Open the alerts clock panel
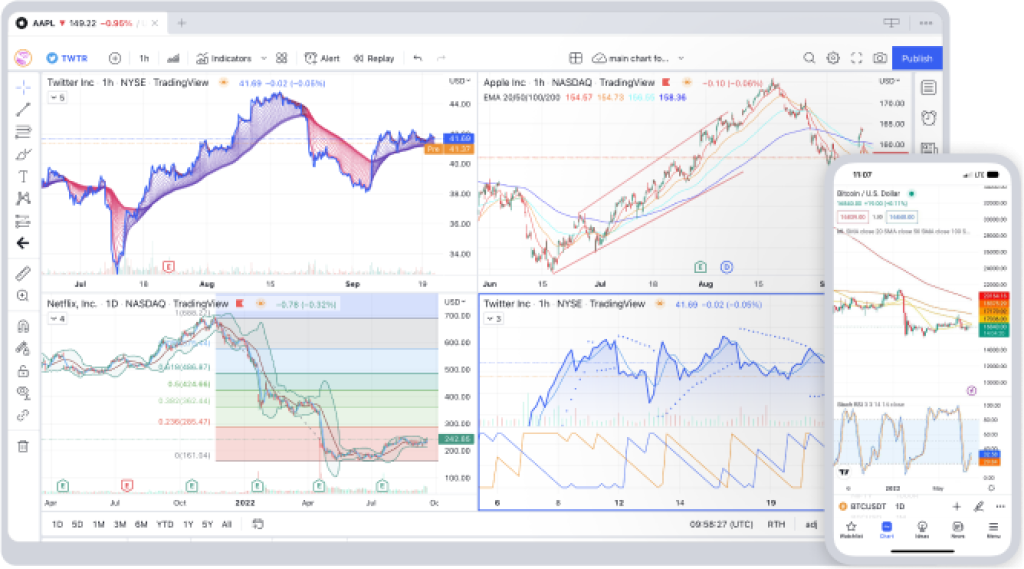This screenshot has height=569, width=1024. pos(929,118)
